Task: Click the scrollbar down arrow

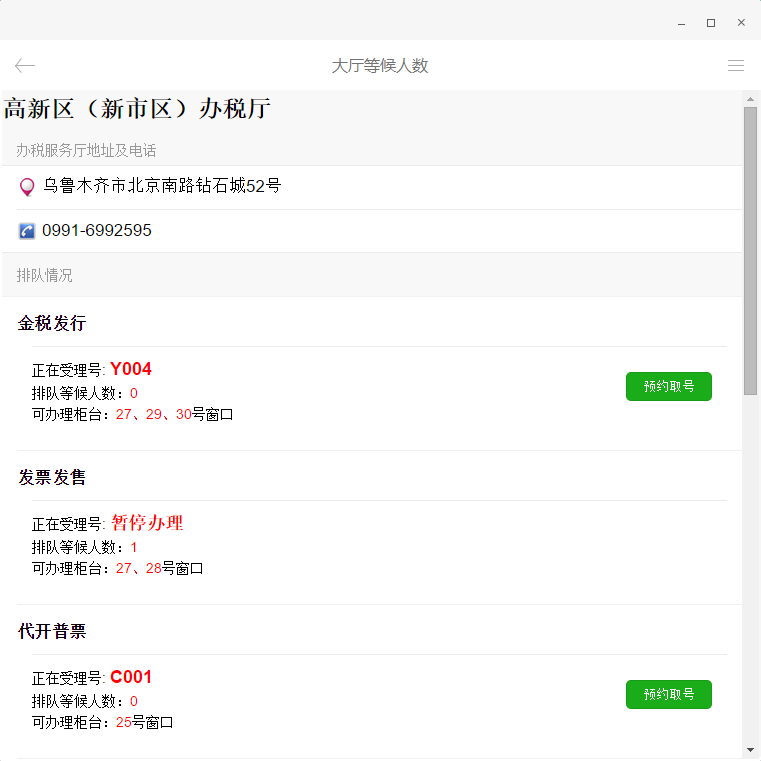Action: coord(750,750)
